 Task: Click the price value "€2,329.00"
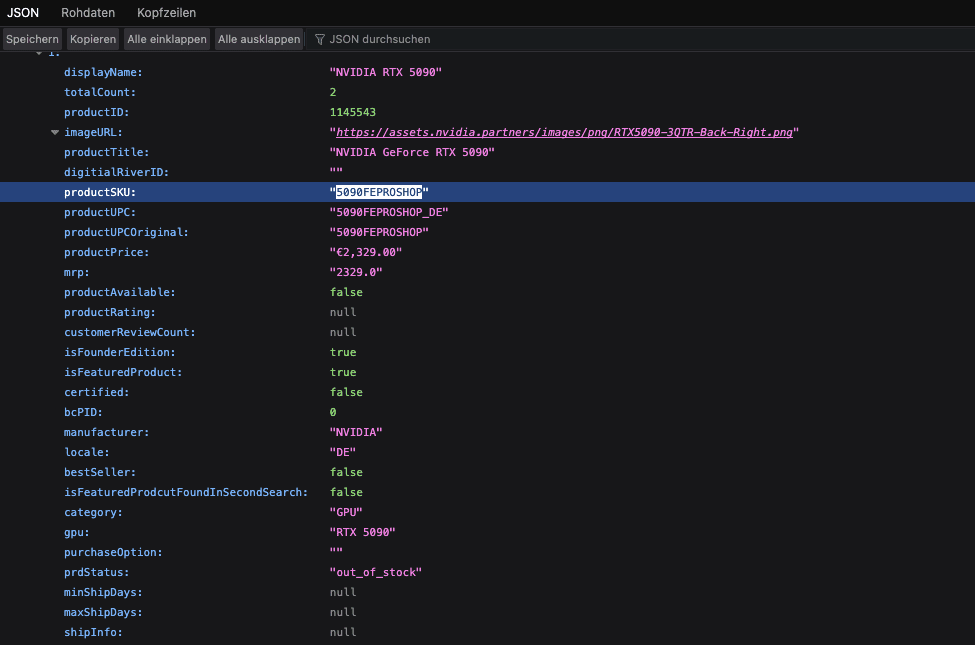[x=366, y=253]
